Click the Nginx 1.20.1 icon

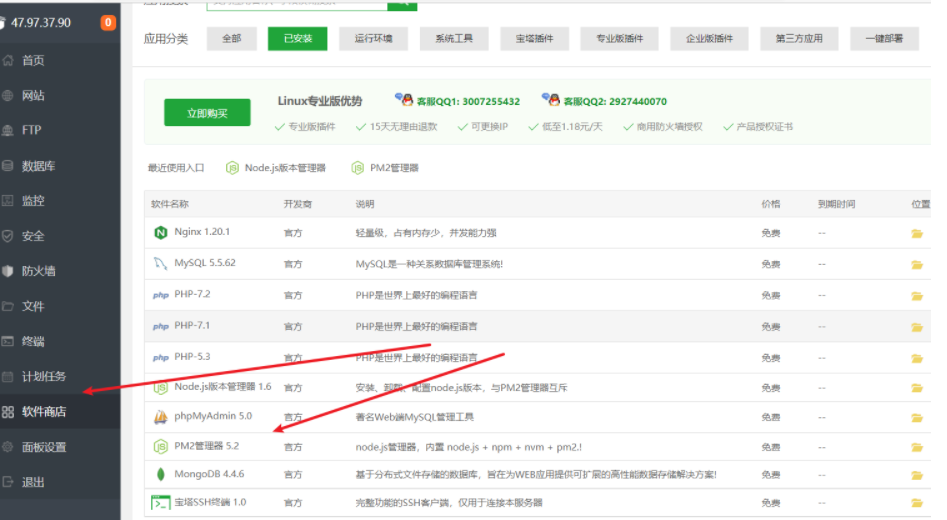click(160, 233)
